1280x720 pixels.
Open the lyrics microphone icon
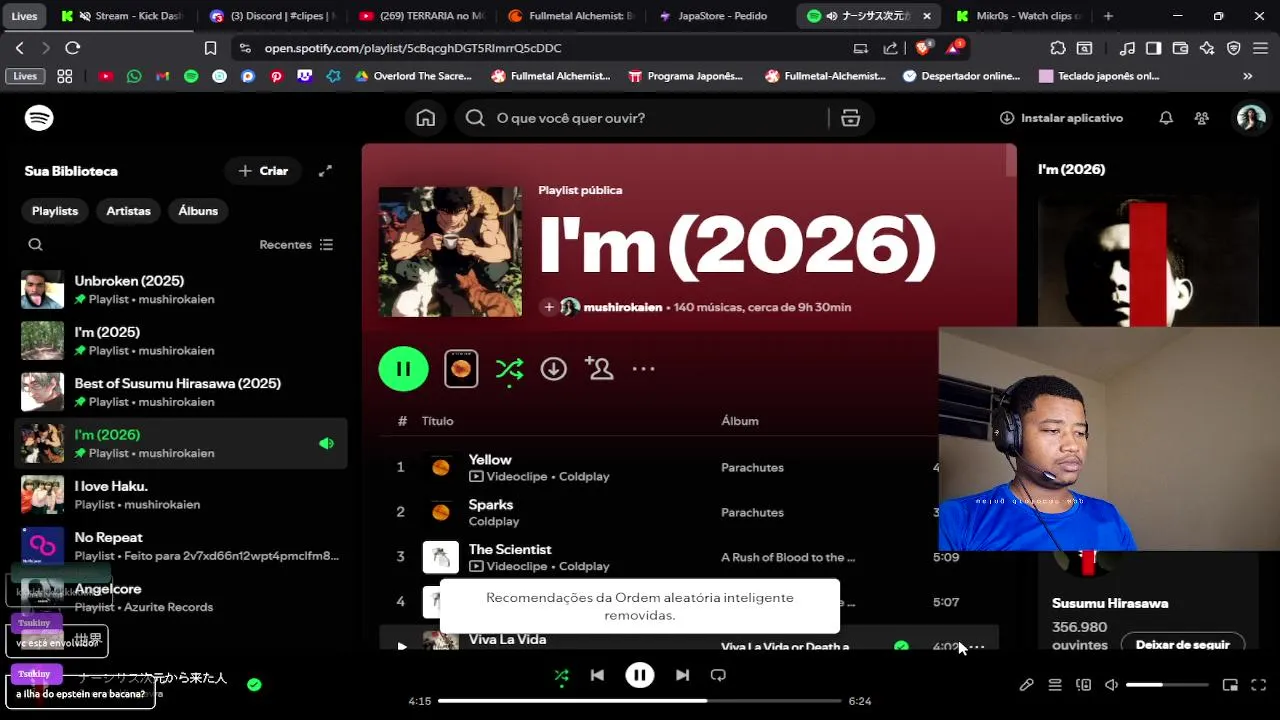[x=1026, y=685]
